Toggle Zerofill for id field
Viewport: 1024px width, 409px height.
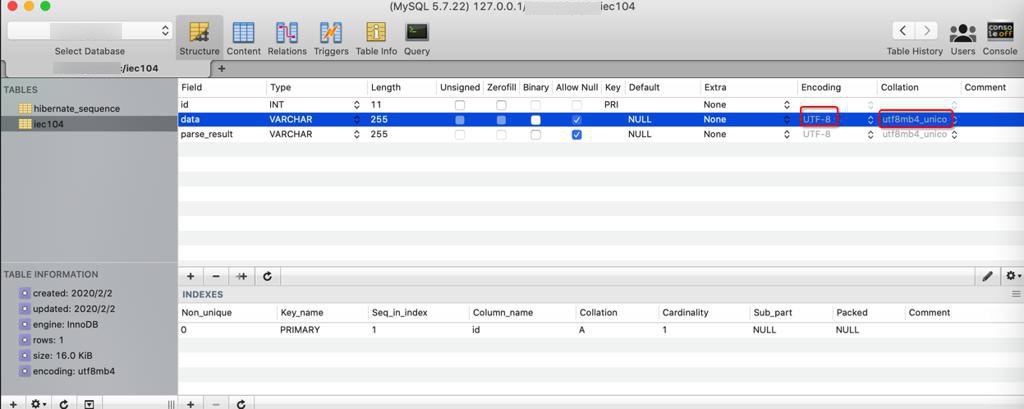501,105
